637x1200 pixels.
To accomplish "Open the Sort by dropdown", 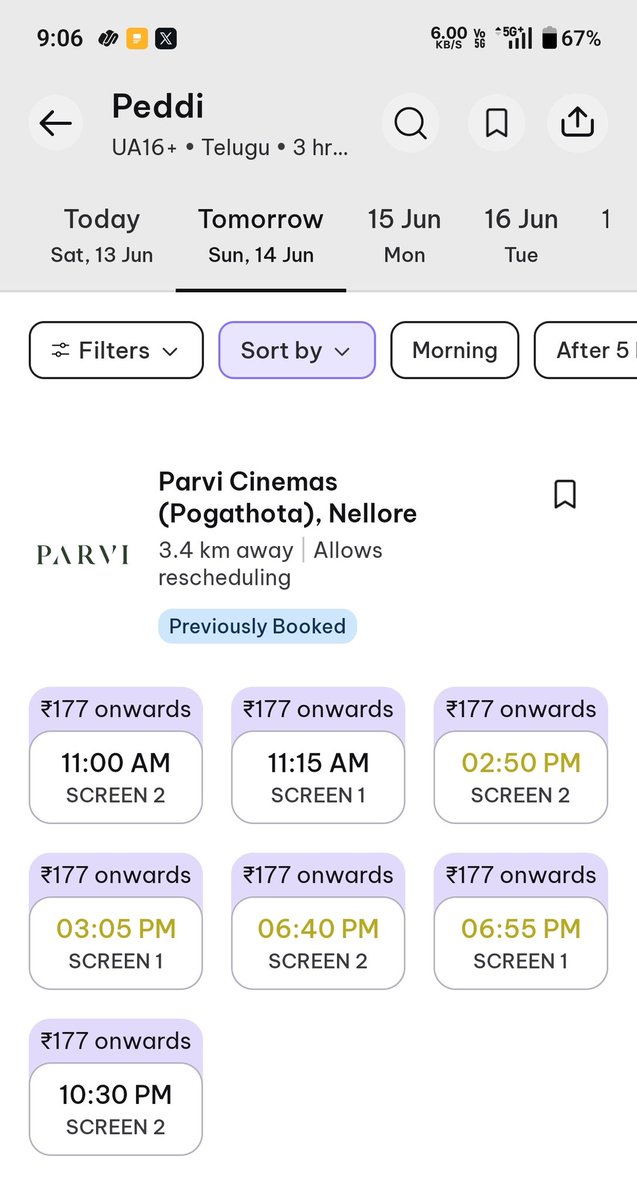I will tap(297, 350).
